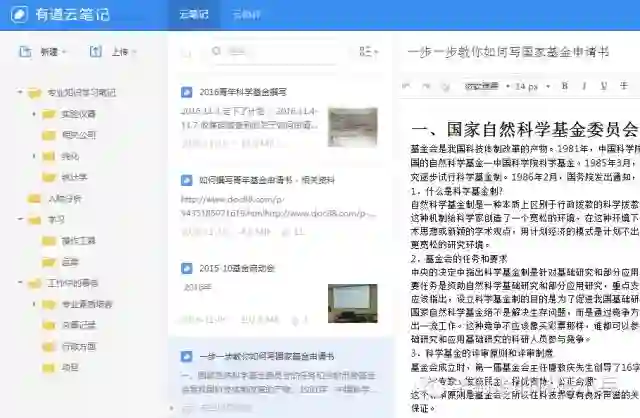Screen dimensions: 640x418
Task: Click the search magnifier icon
Action: click(217, 51)
